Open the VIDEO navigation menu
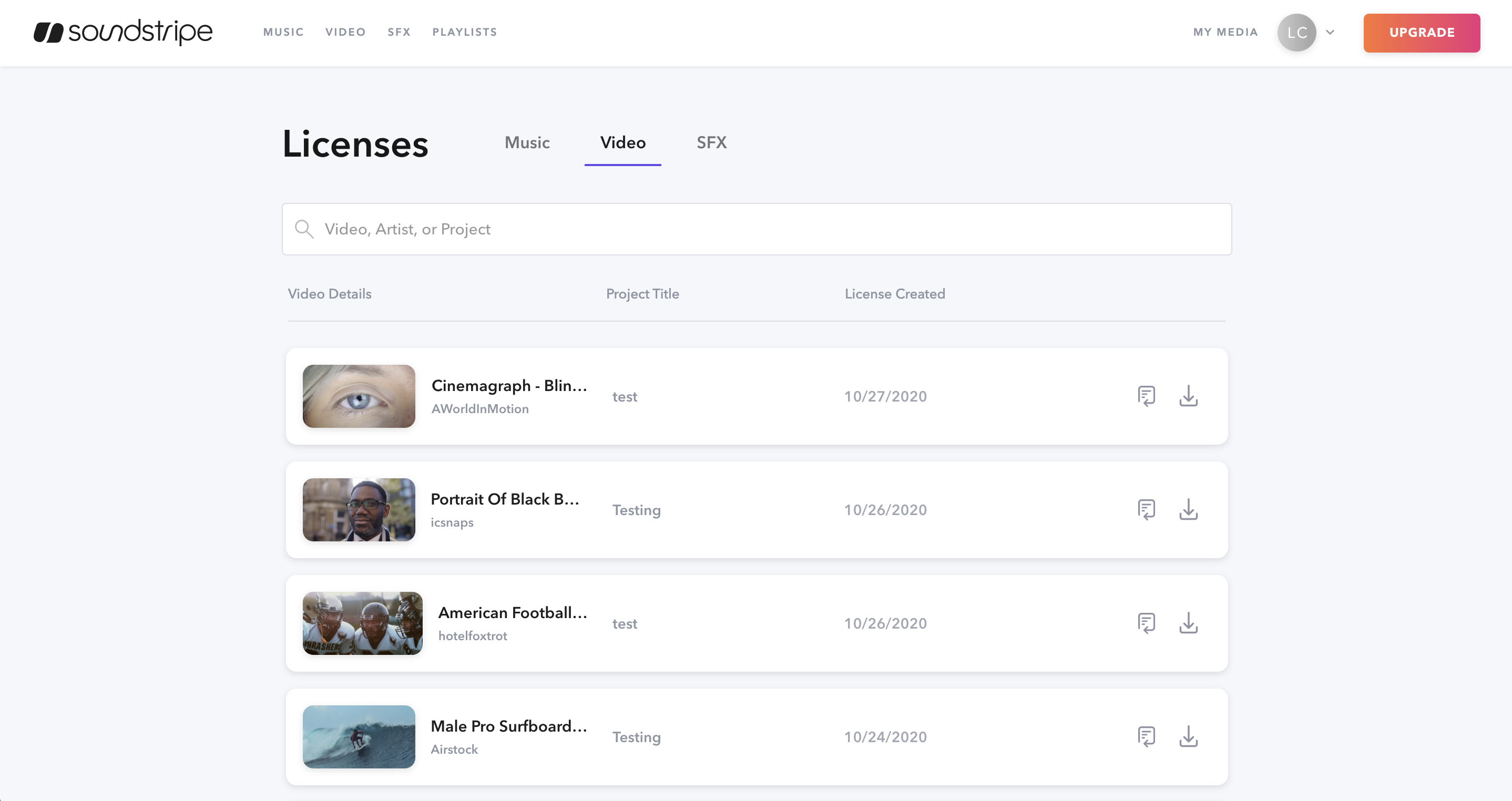The width and height of the screenshot is (1512, 801). [x=346, y=32]
